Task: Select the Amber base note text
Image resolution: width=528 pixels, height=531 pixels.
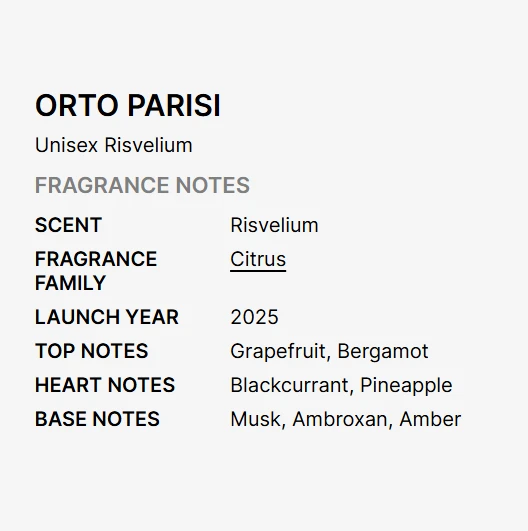Action: coord(430,419)
